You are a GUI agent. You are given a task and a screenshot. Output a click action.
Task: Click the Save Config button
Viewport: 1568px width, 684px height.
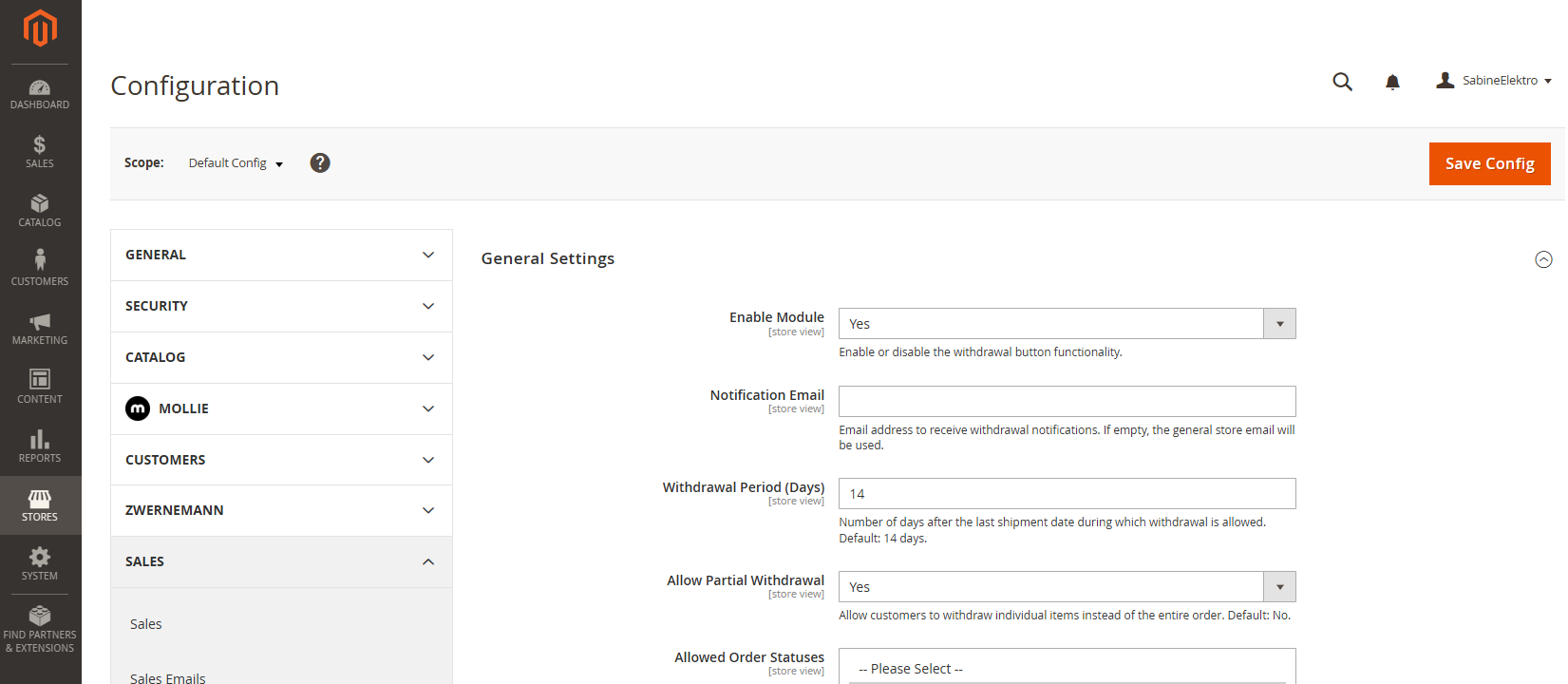coord(1489,163)
